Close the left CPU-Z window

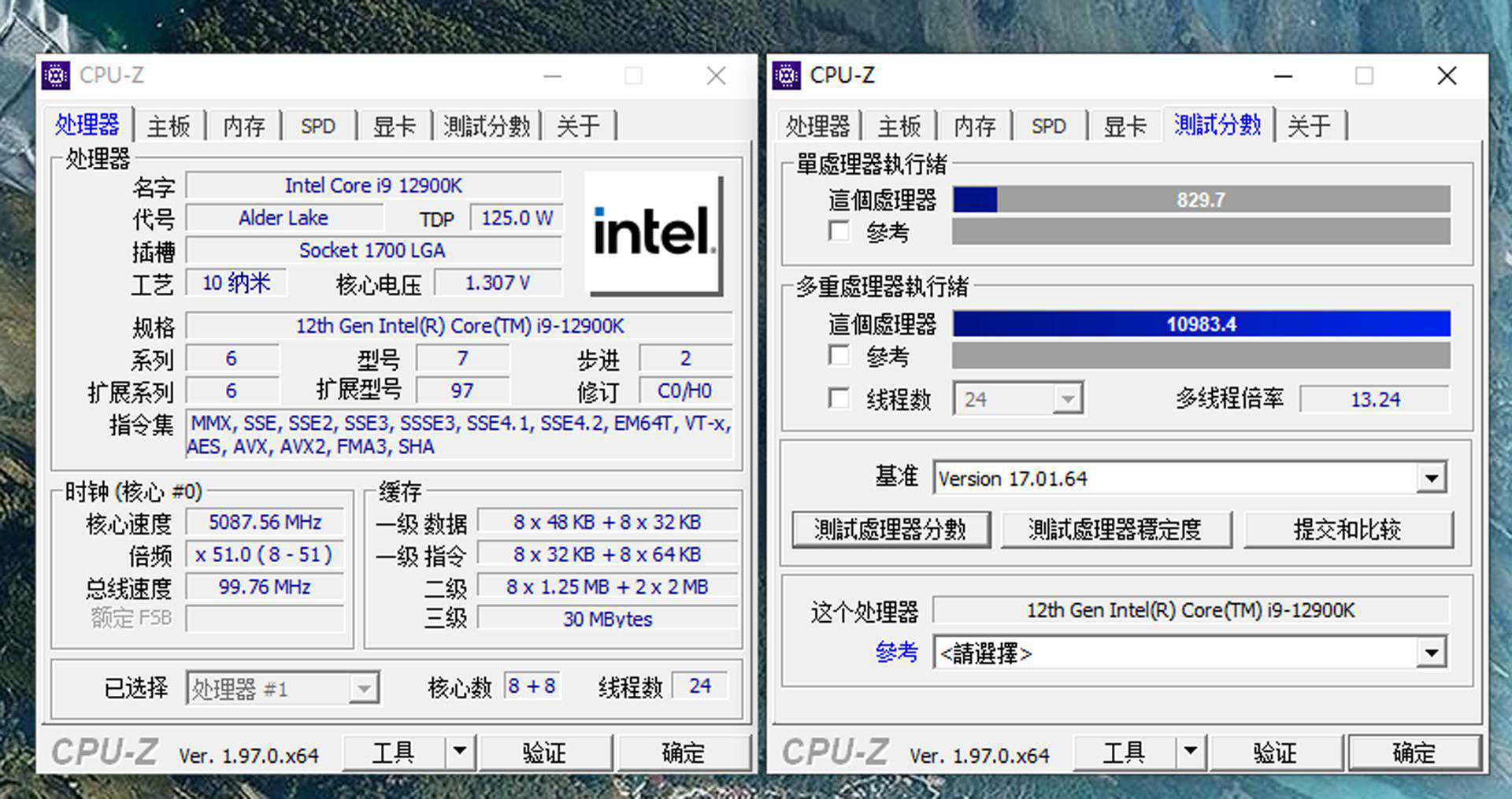(x=716, y=76)
